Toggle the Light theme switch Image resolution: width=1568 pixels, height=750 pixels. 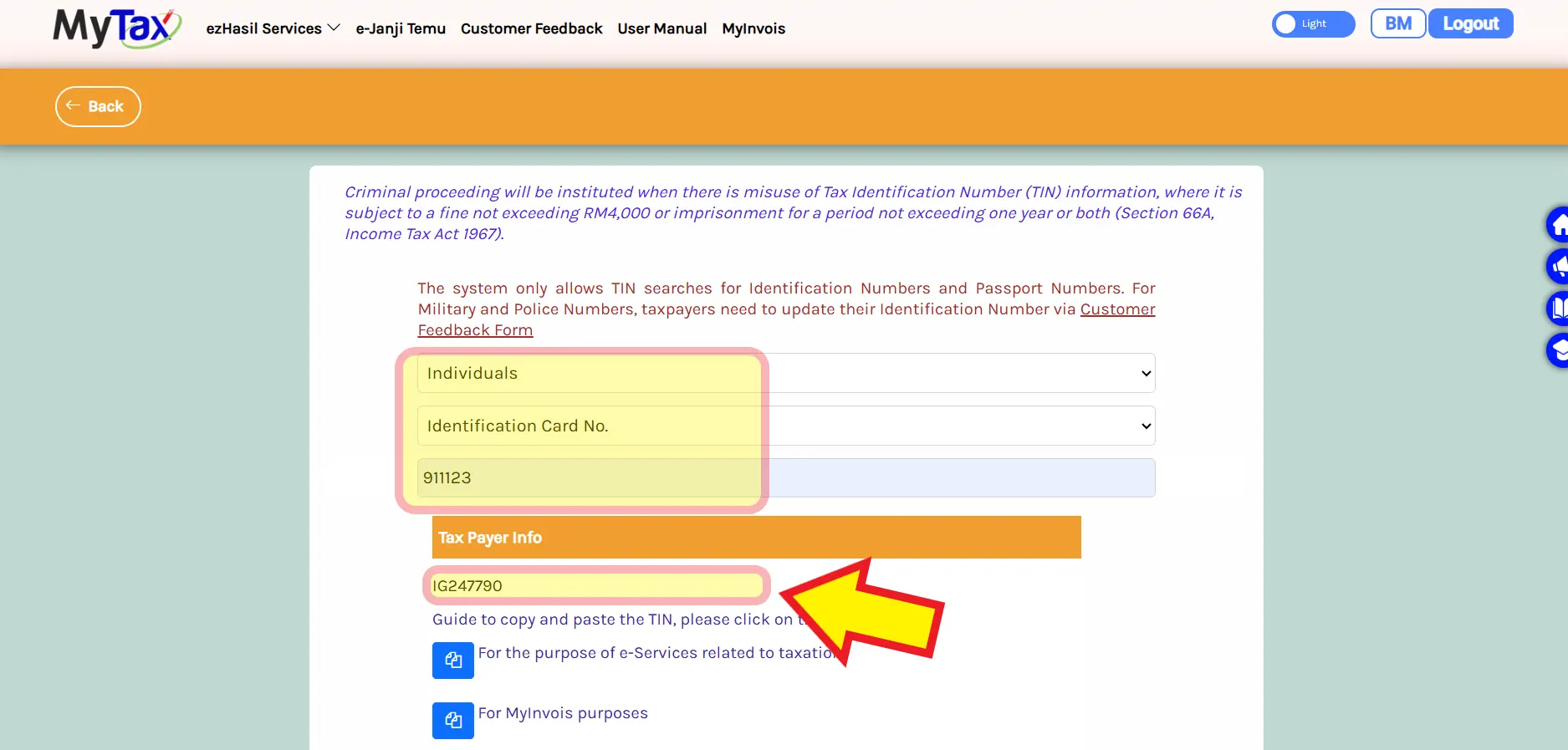[x=1313, y=24]
